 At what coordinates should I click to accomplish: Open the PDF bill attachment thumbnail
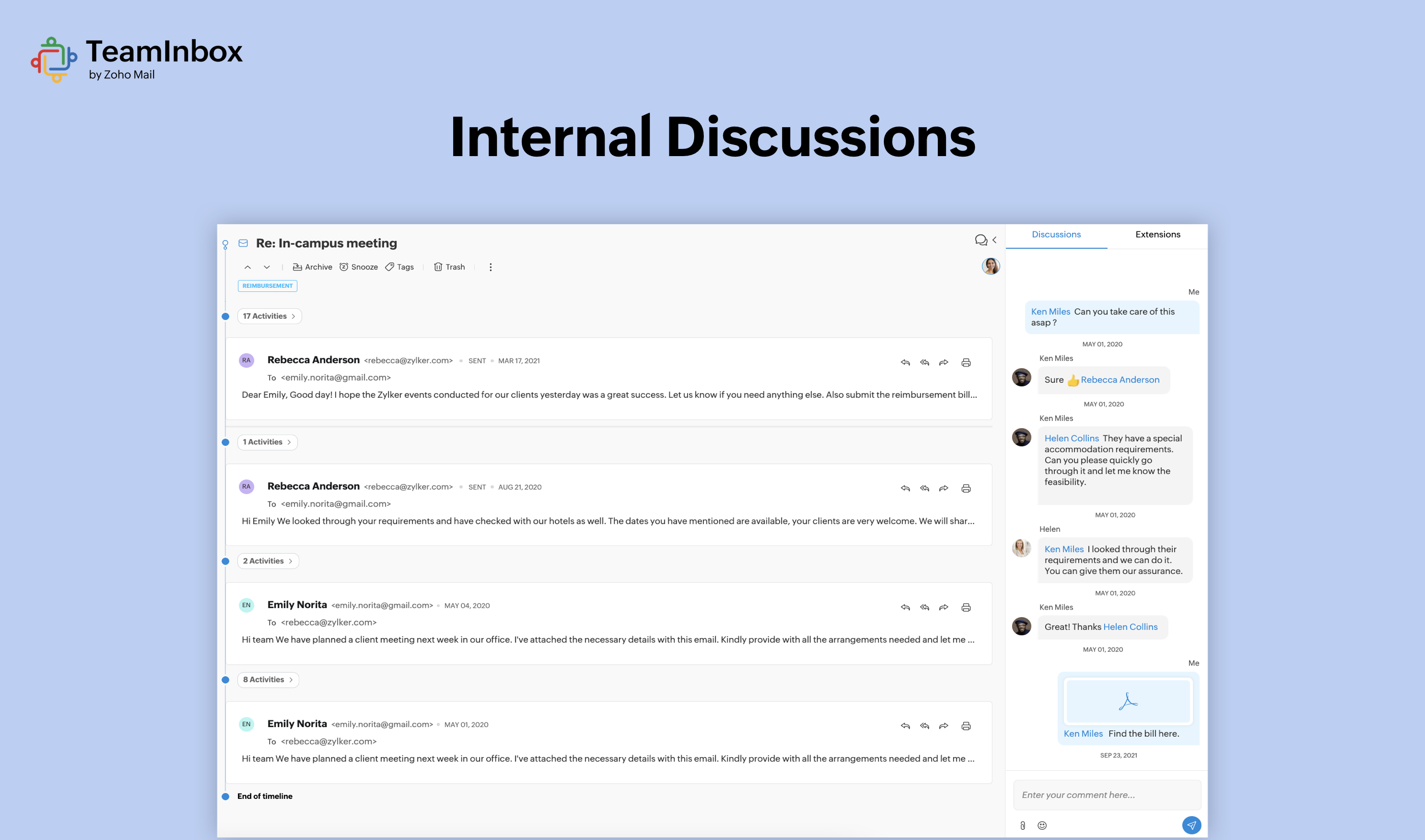tap(1128, 701)
